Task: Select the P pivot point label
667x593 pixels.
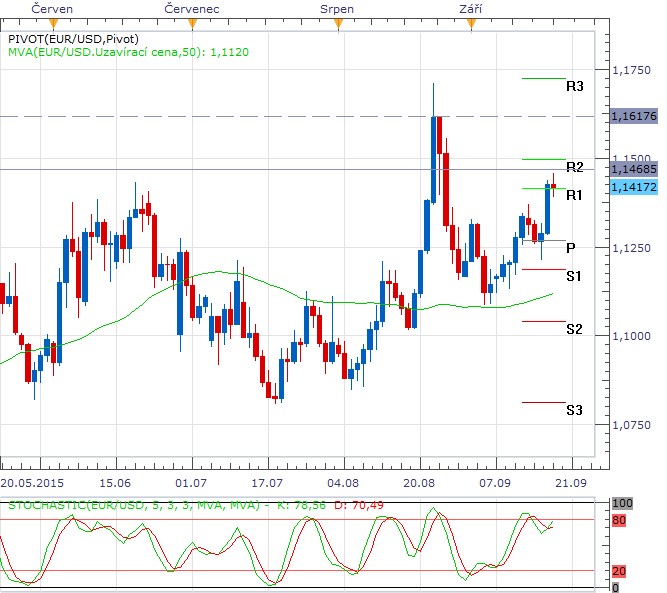Action: tap(570, 247)
